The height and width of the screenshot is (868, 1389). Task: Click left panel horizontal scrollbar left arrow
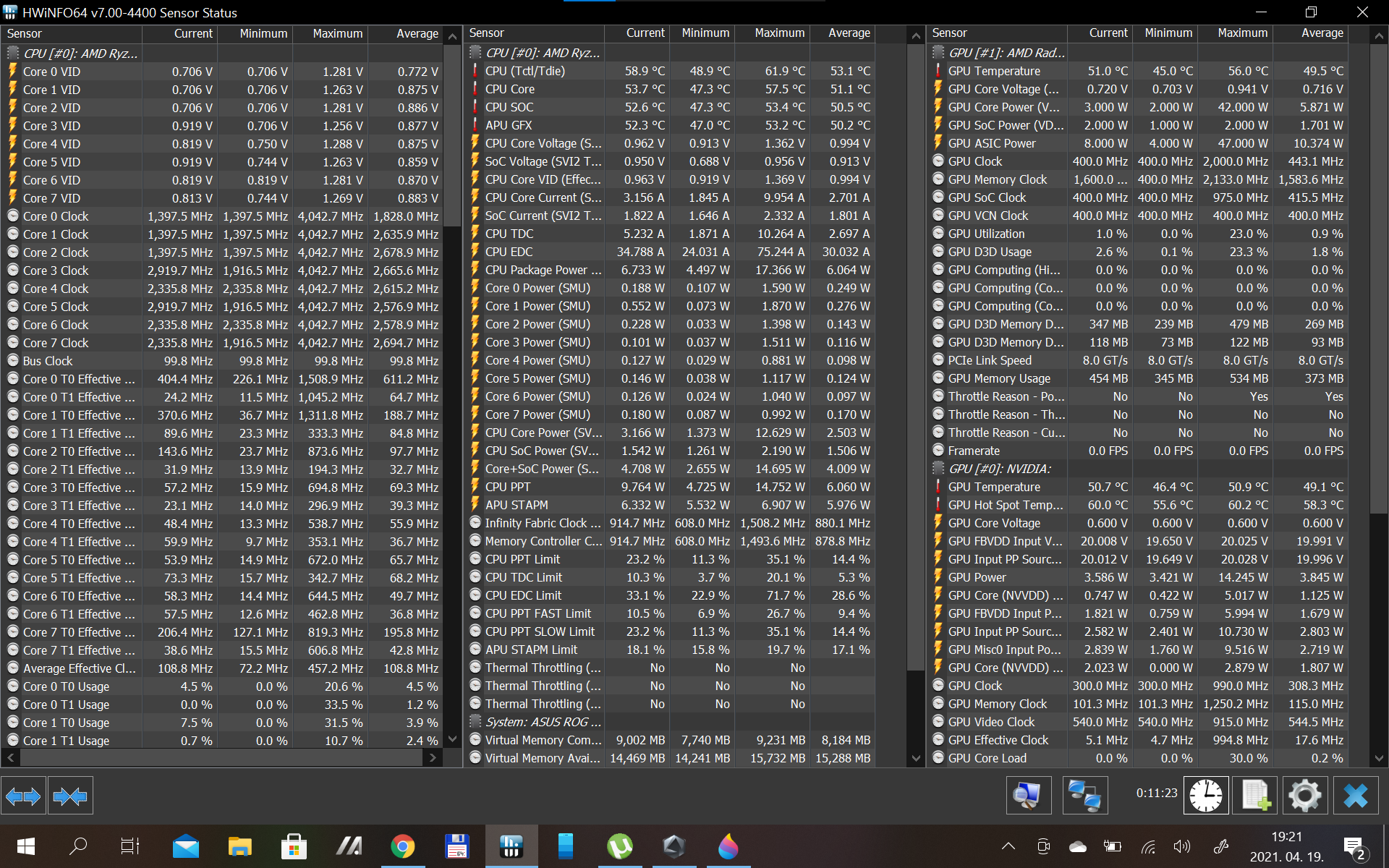(10, 757)
